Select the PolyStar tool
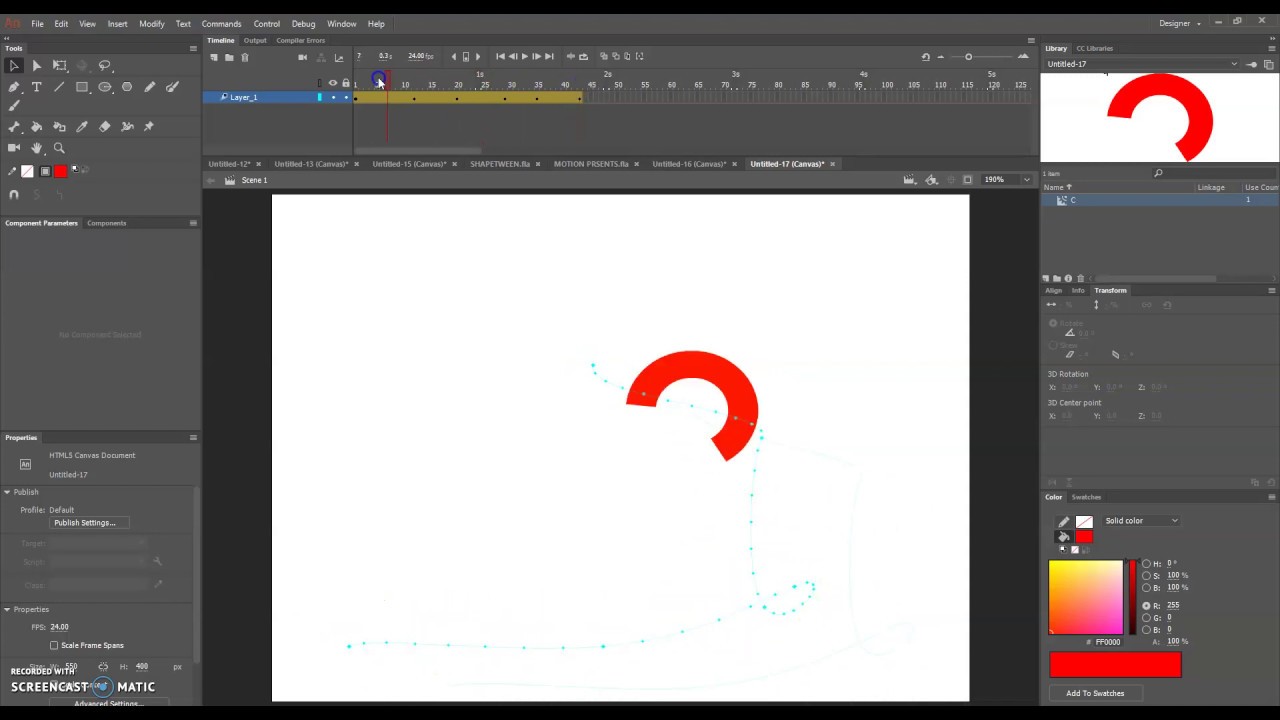Viewport: 1280px width, 720px height. [127, 87]
